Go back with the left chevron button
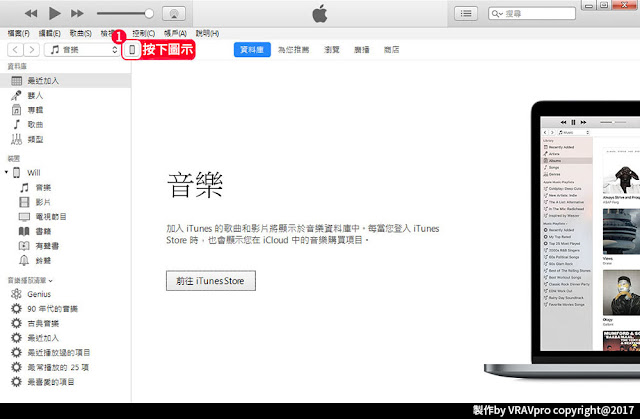 point(15,50)
